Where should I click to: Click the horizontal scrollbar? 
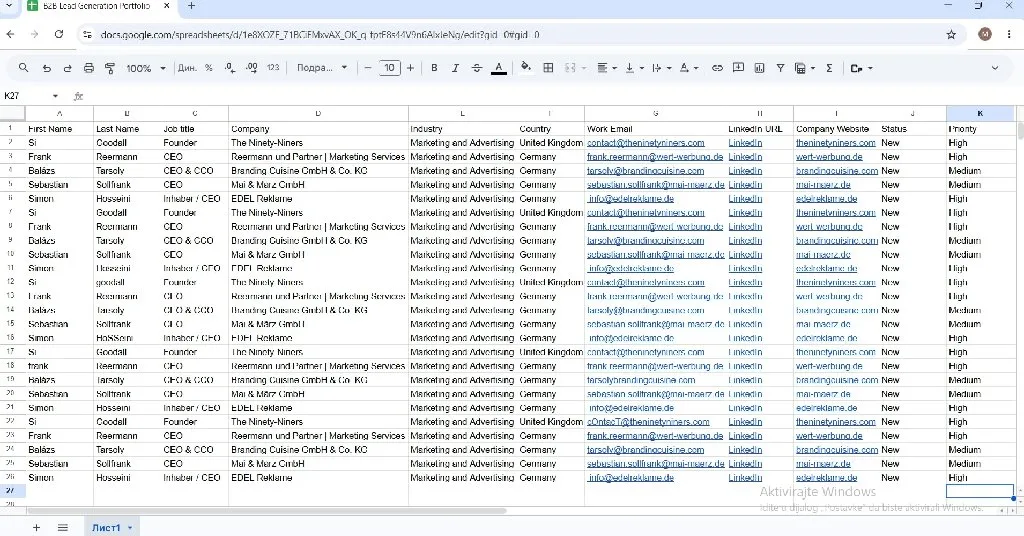tap(266, 511)
